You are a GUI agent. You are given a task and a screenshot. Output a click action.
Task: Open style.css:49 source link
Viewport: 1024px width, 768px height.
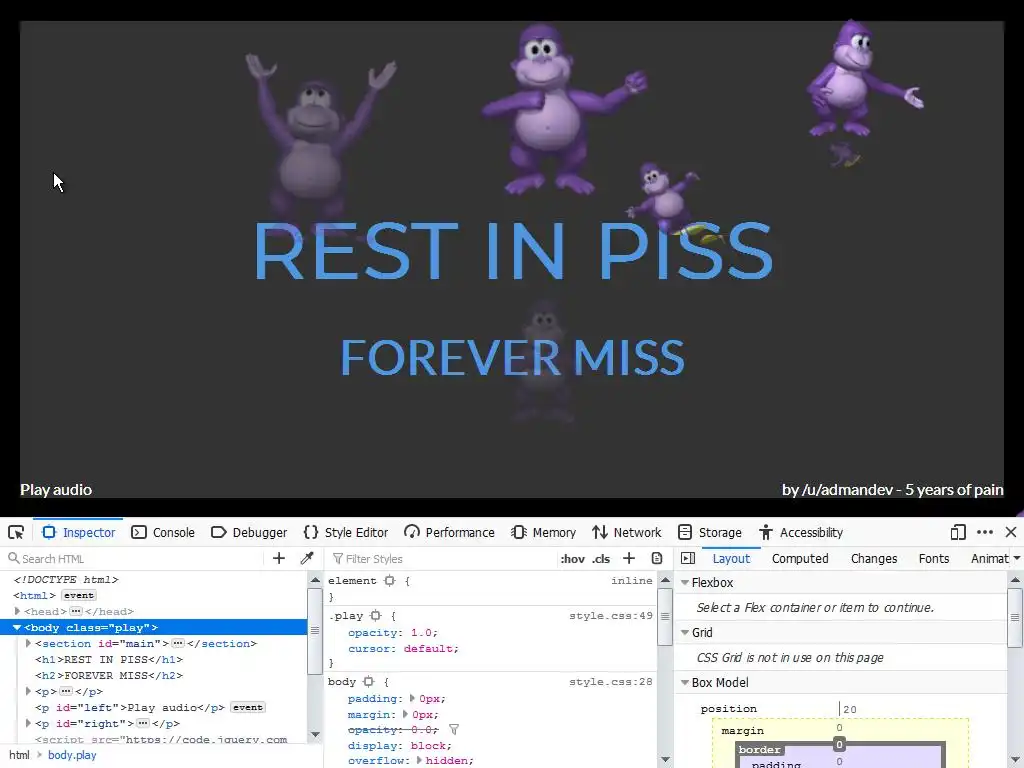[x=611, y=616]
